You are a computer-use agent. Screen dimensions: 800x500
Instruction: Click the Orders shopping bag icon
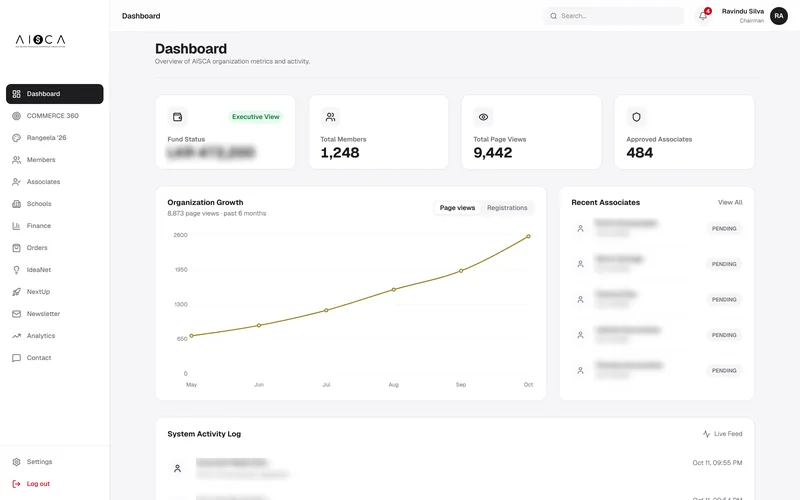(x=16, y=248)
